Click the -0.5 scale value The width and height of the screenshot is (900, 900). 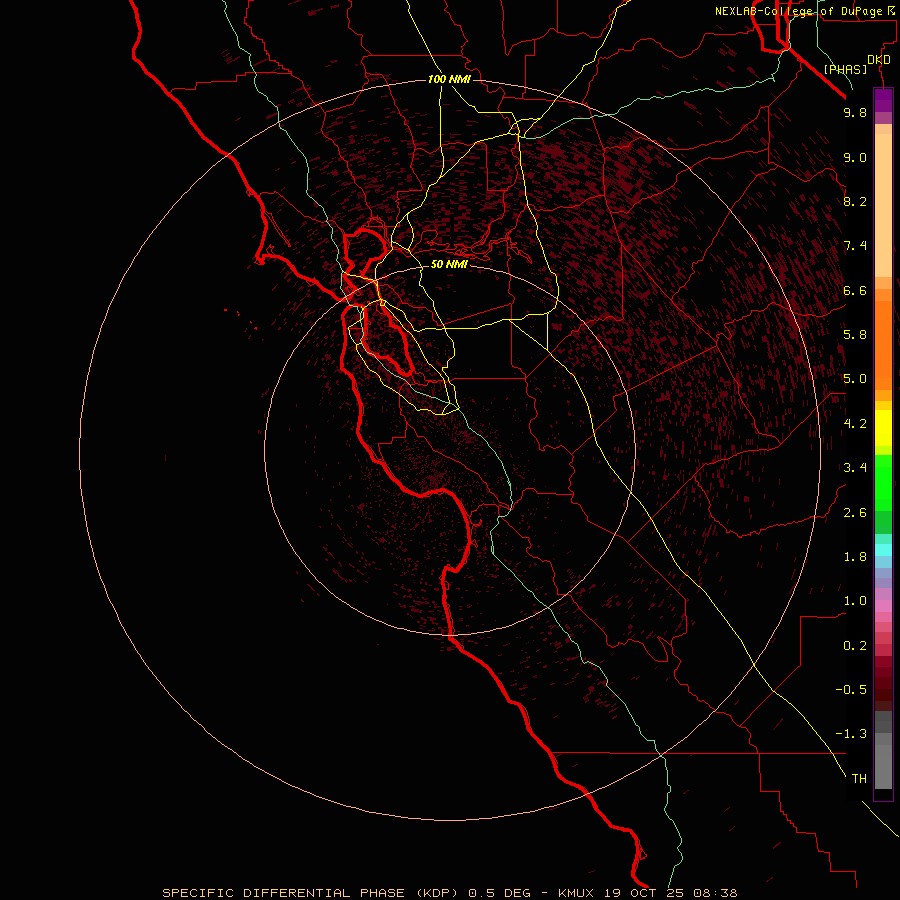851,690
